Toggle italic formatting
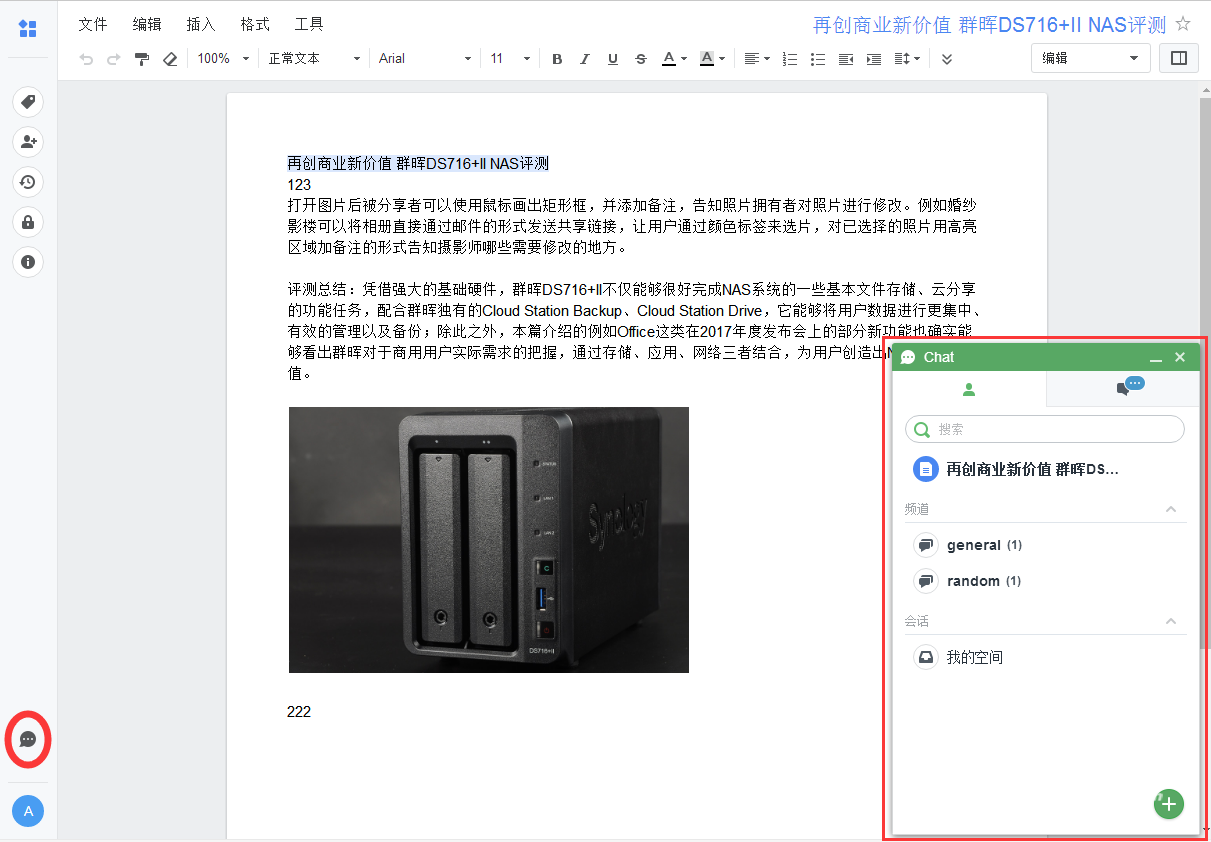Screen dimensions: 1211x842 point(585,59)
